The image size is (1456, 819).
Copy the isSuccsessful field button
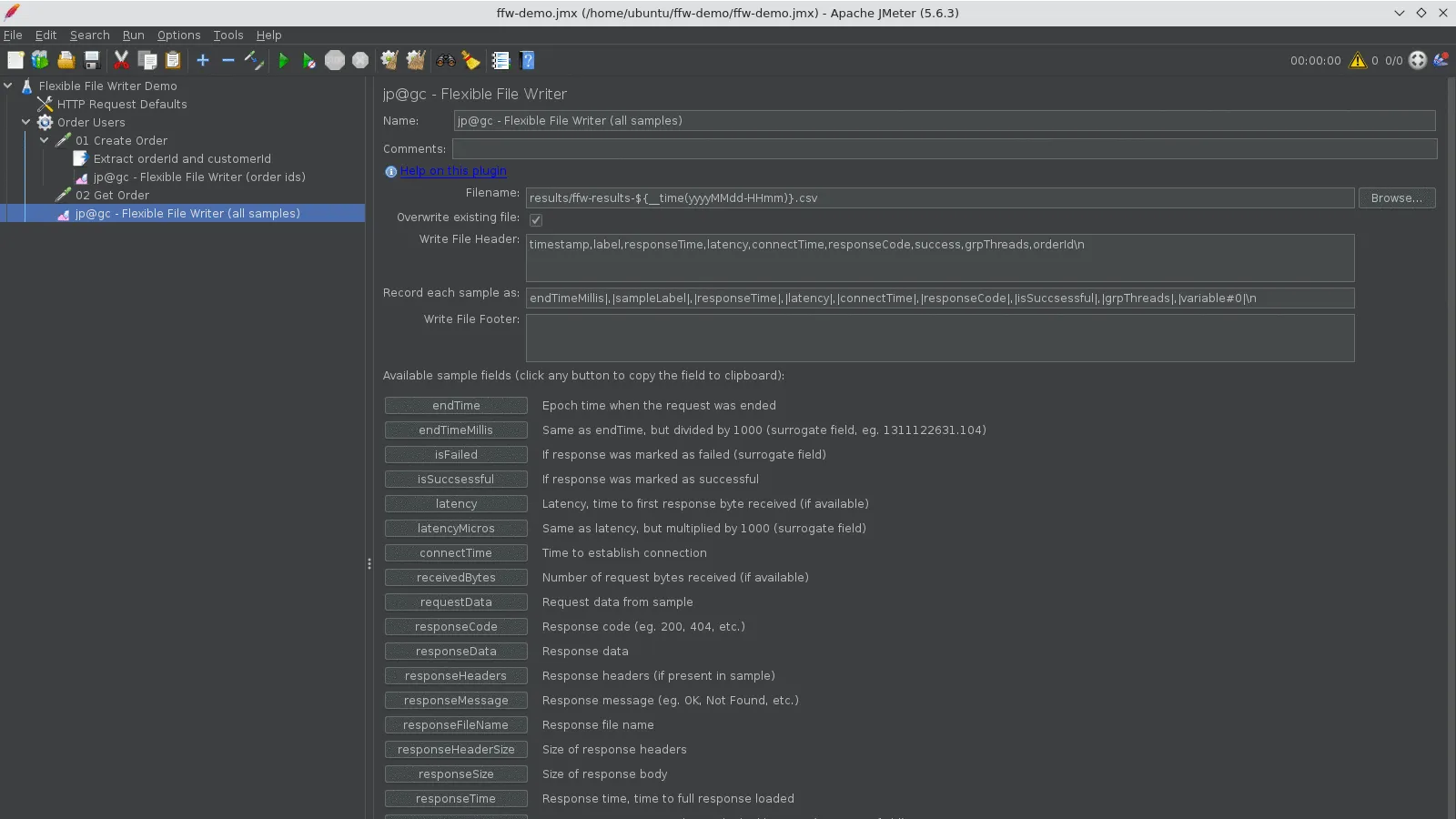pyautogui.click(x=456, y=480)
